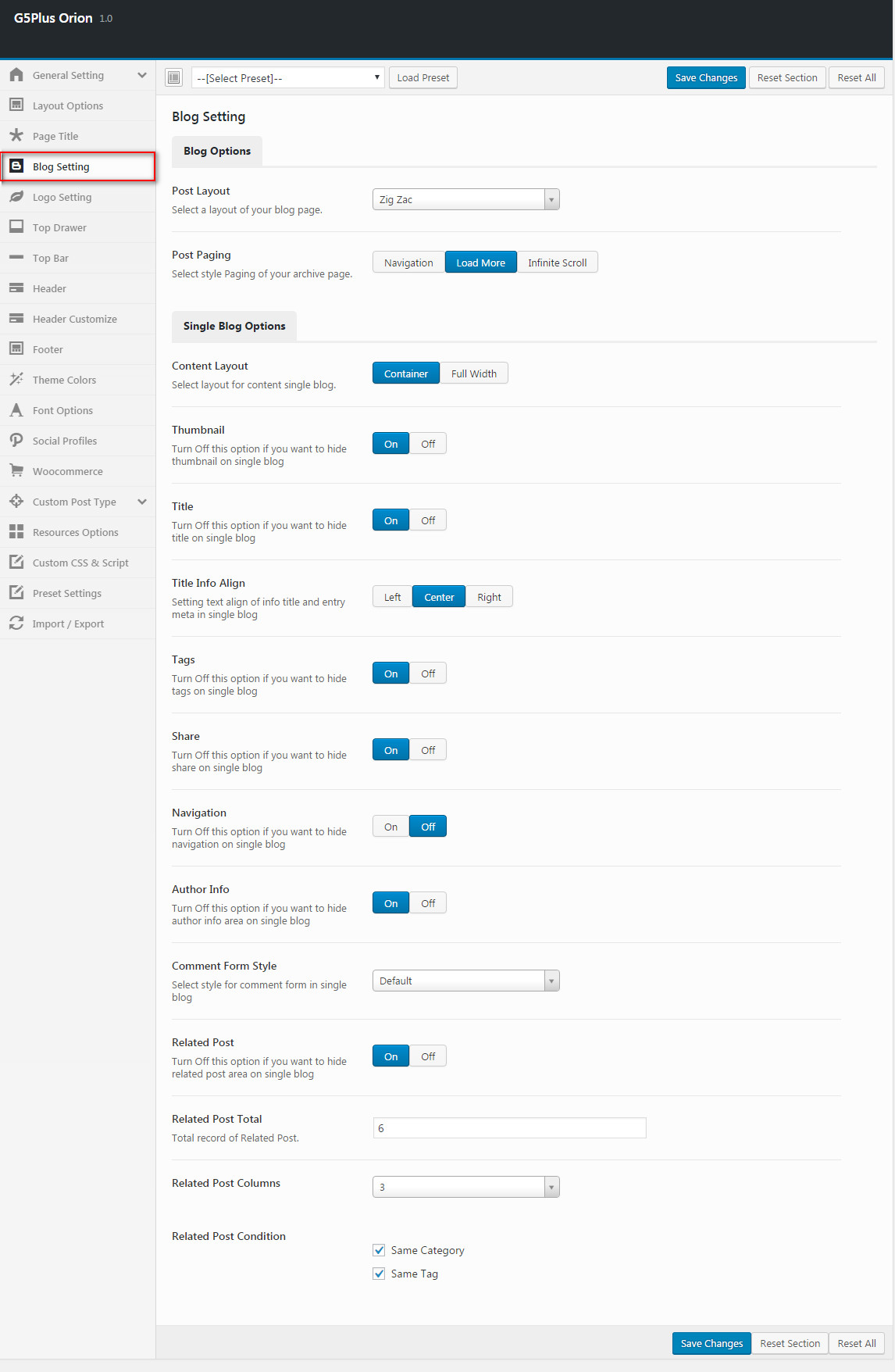
Task: Click the Load Preset button
Action: [x=423, y=77]
